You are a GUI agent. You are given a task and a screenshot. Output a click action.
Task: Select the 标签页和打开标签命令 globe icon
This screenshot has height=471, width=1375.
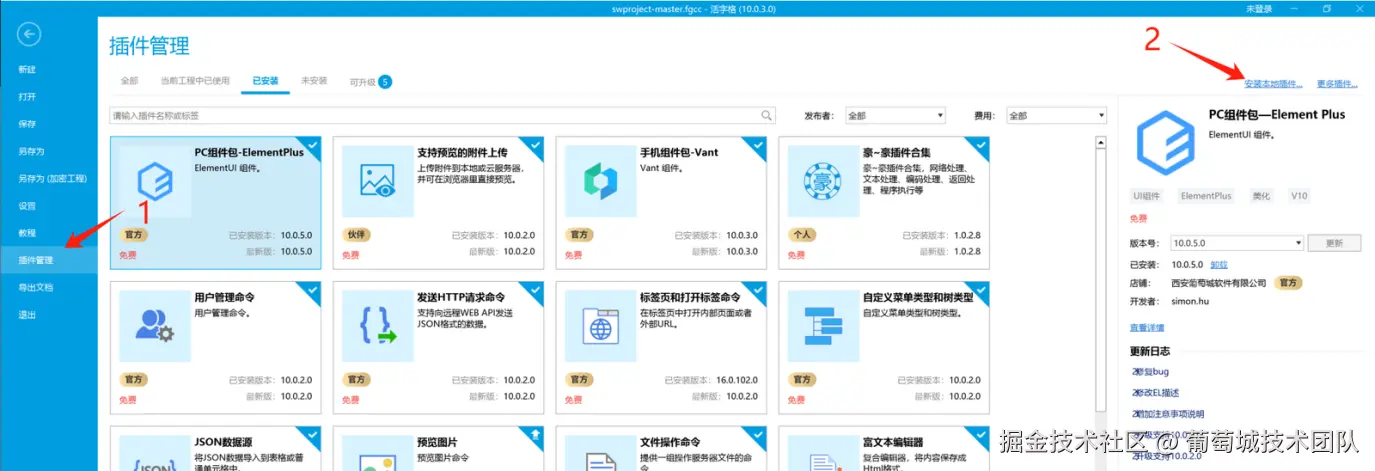pos(601,326)
